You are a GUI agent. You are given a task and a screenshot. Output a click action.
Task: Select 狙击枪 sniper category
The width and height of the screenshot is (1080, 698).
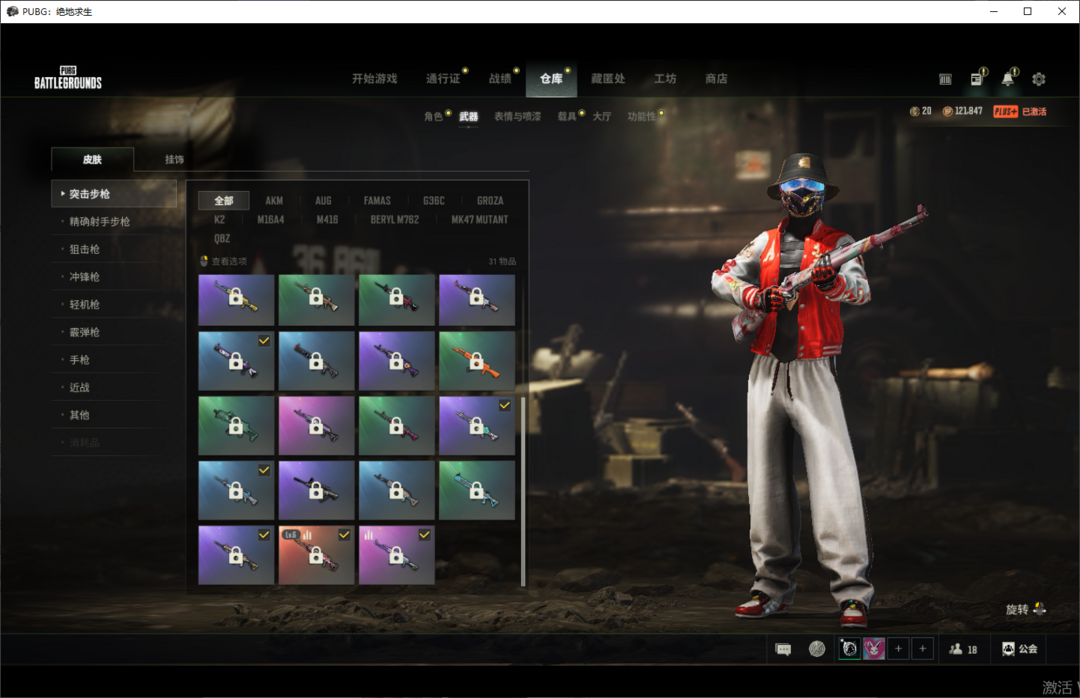point(114,249)
